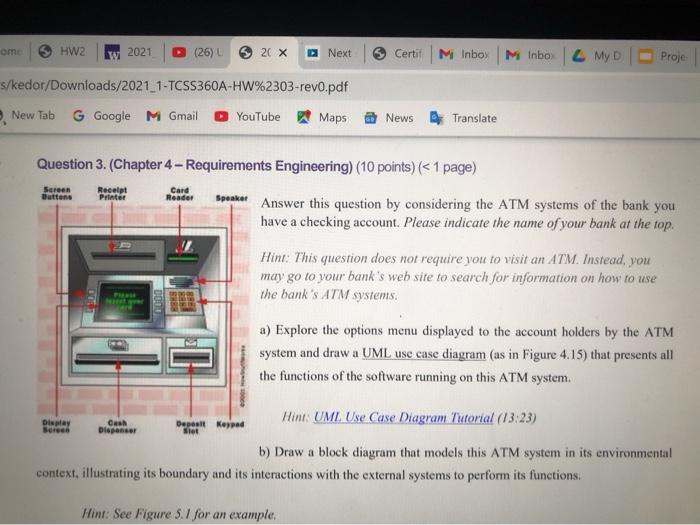Click the Translate bookmark icon

[436, 118]
